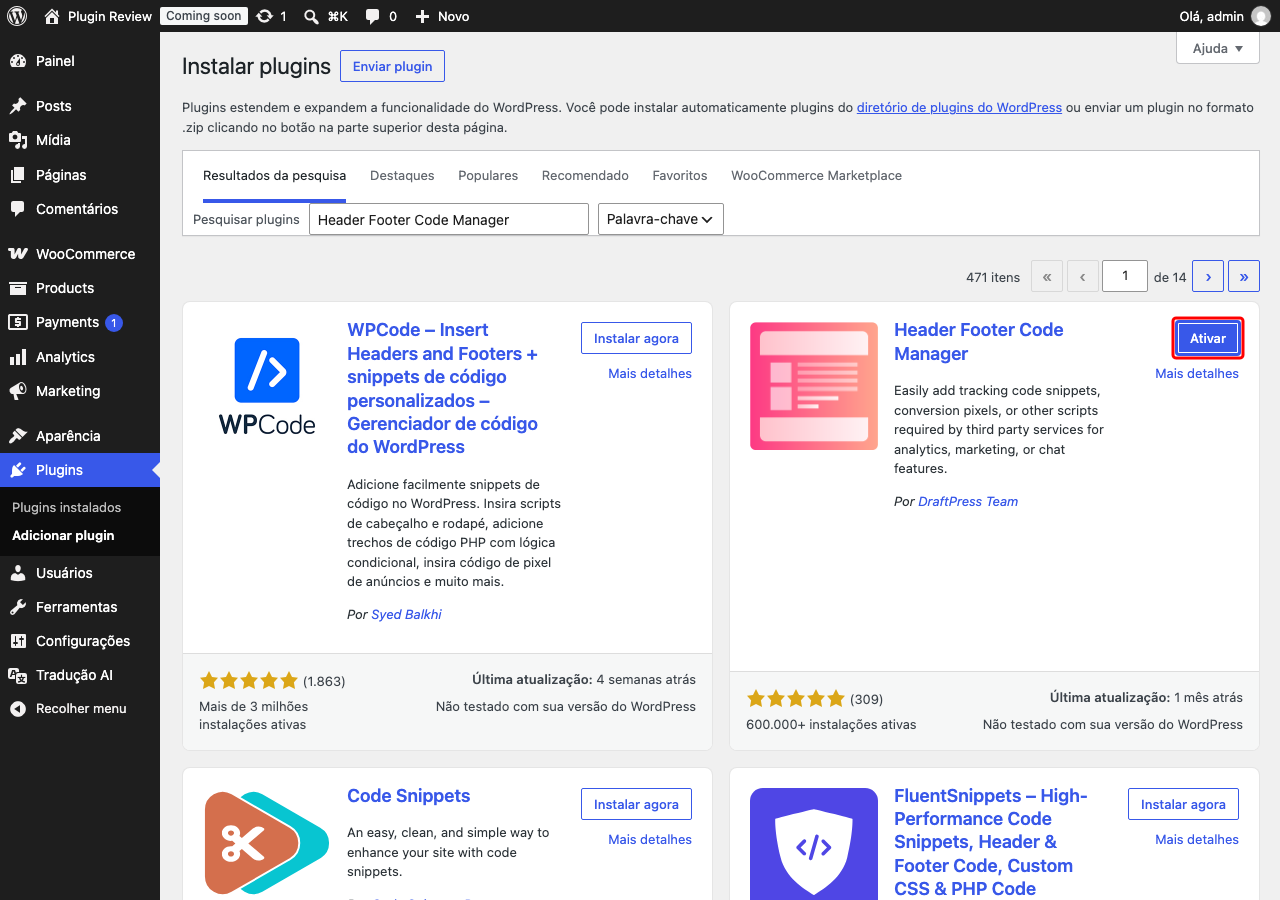Switch to the Recomendado tab

coord(585,175)
